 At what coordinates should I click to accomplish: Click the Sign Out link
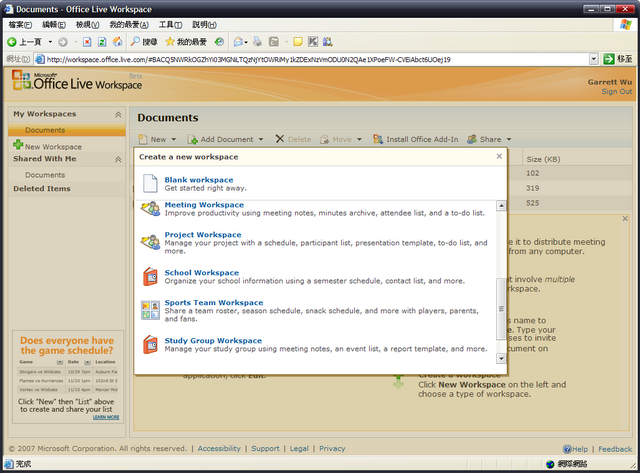click(x=616, y=91)
